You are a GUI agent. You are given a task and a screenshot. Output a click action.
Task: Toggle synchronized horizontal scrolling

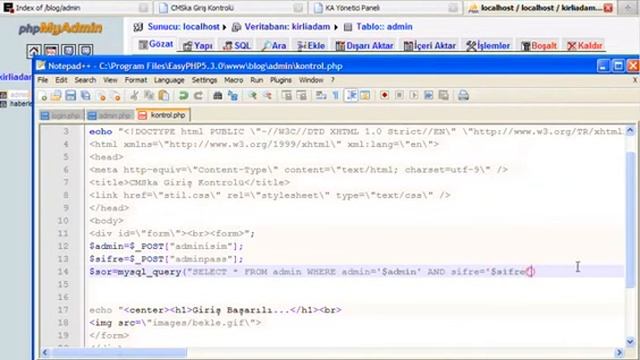pyautogui.click(x=302, y=96)
